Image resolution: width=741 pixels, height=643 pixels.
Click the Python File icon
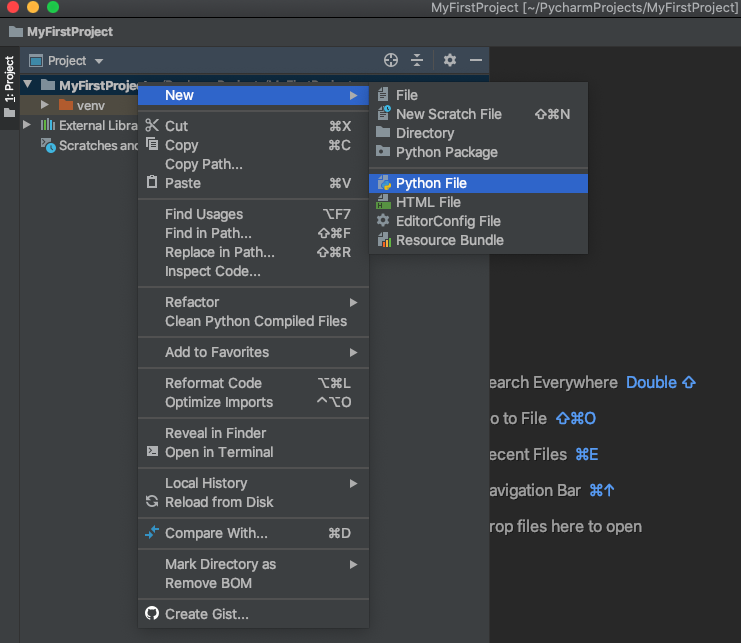point(384,183)
